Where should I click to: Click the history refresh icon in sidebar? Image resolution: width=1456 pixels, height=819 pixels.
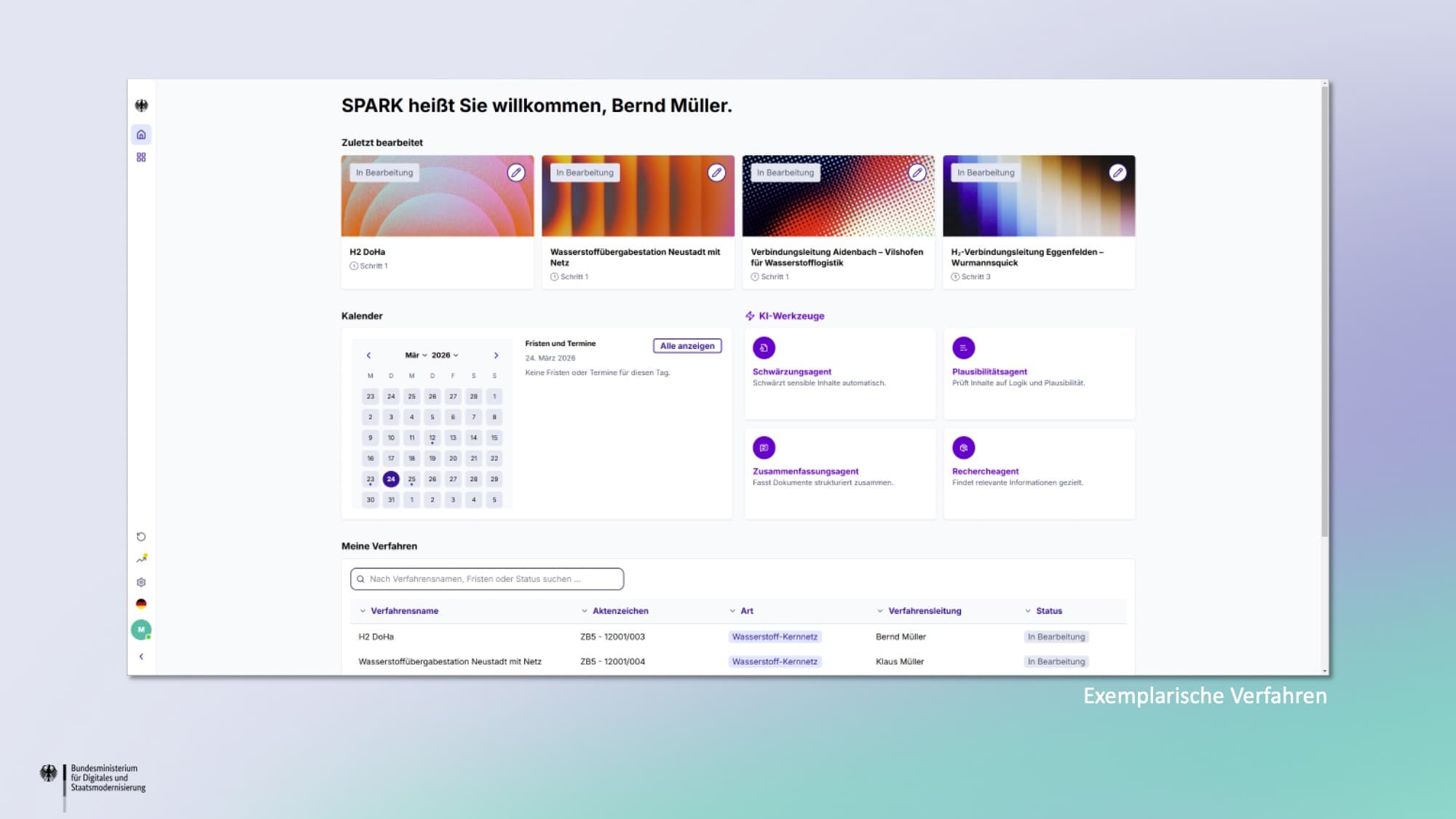pyautogui.click(x=141, y=537)
